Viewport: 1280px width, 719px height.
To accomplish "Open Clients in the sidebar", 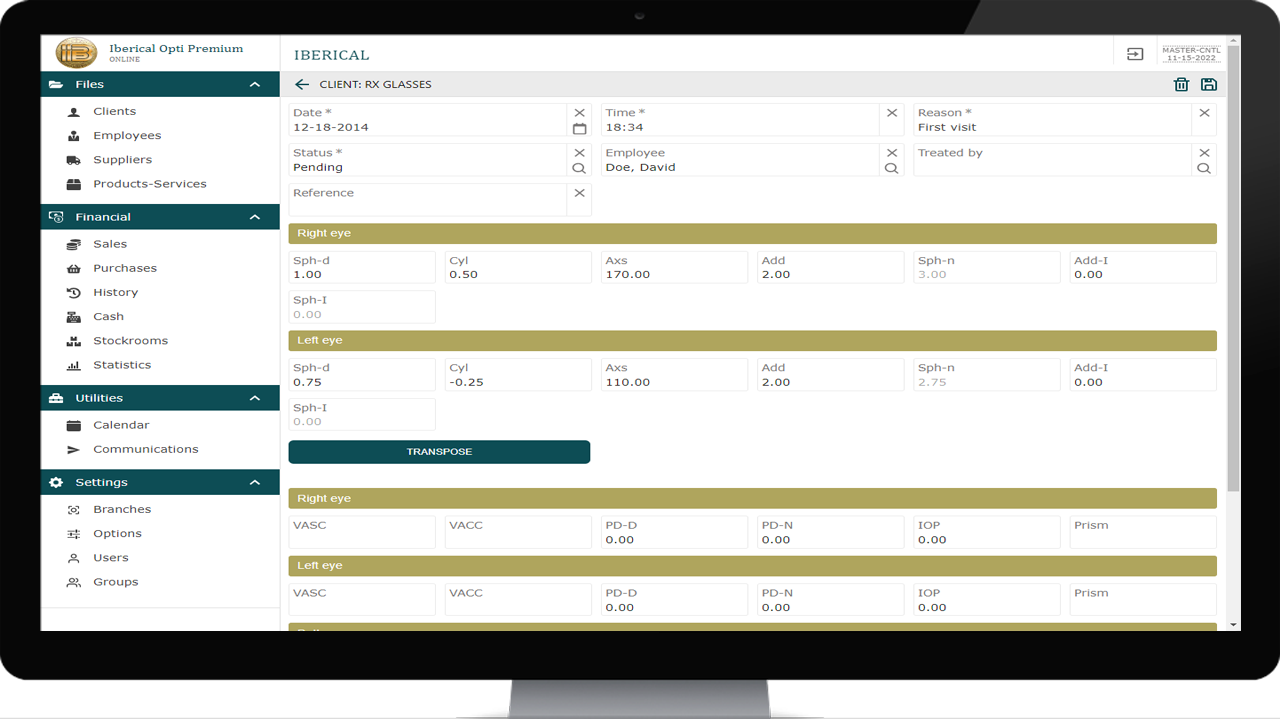I will (114, 111).
